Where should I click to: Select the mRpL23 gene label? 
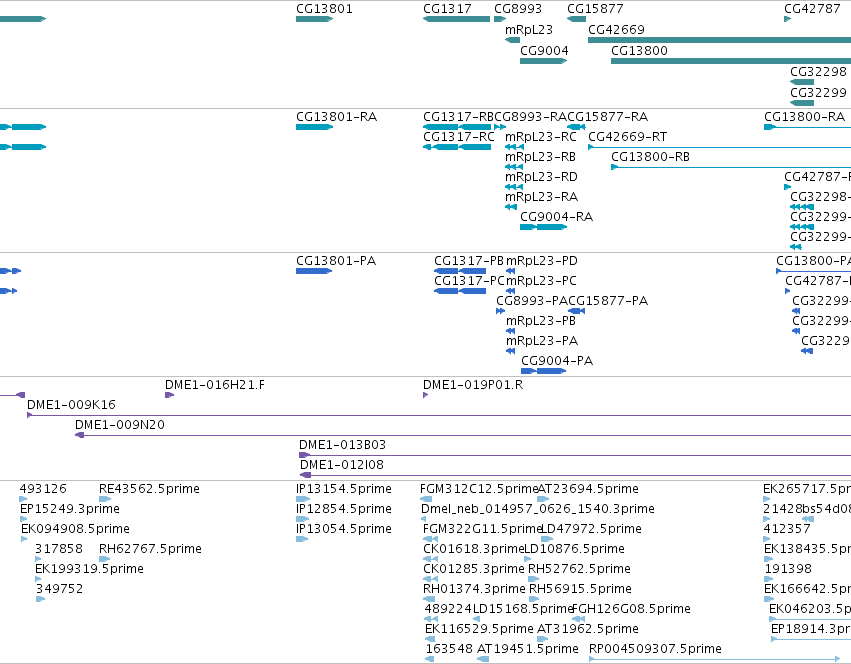pyautogui.click(x=529, y=30)
